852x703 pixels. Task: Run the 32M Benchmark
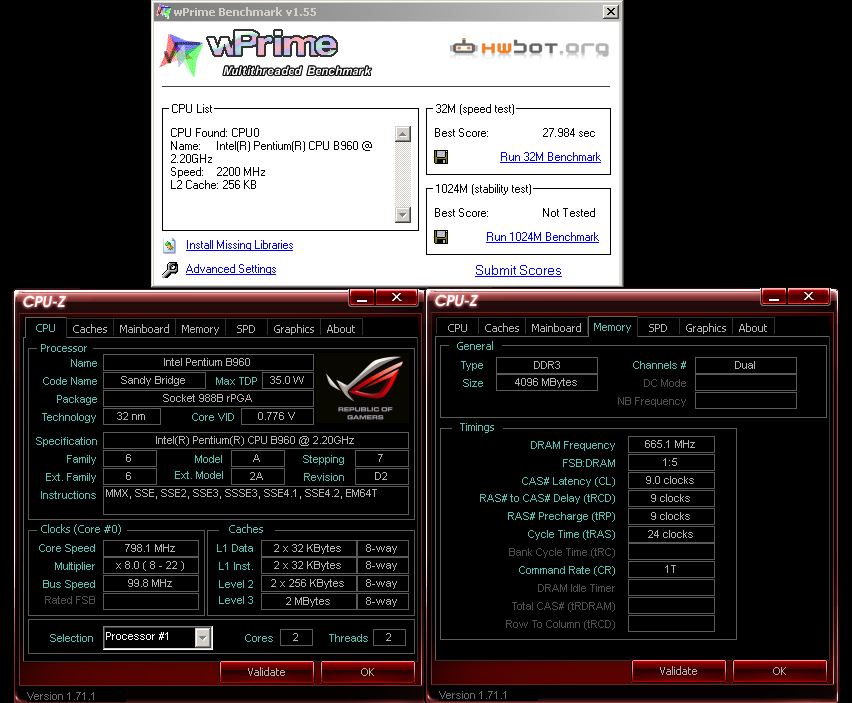coord(550,157)
